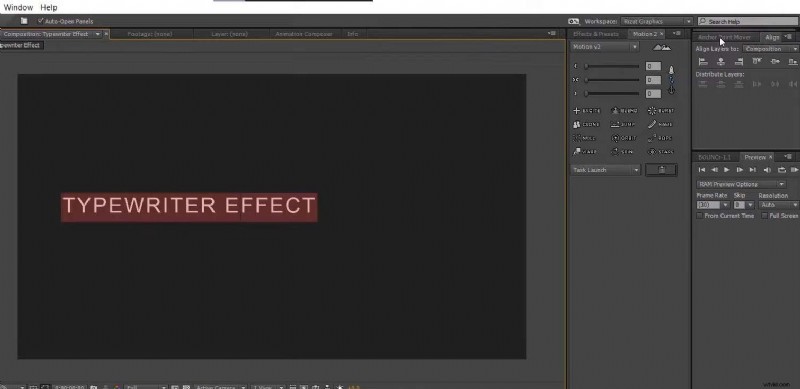Select the Jump tool in Motion v2

624,125
